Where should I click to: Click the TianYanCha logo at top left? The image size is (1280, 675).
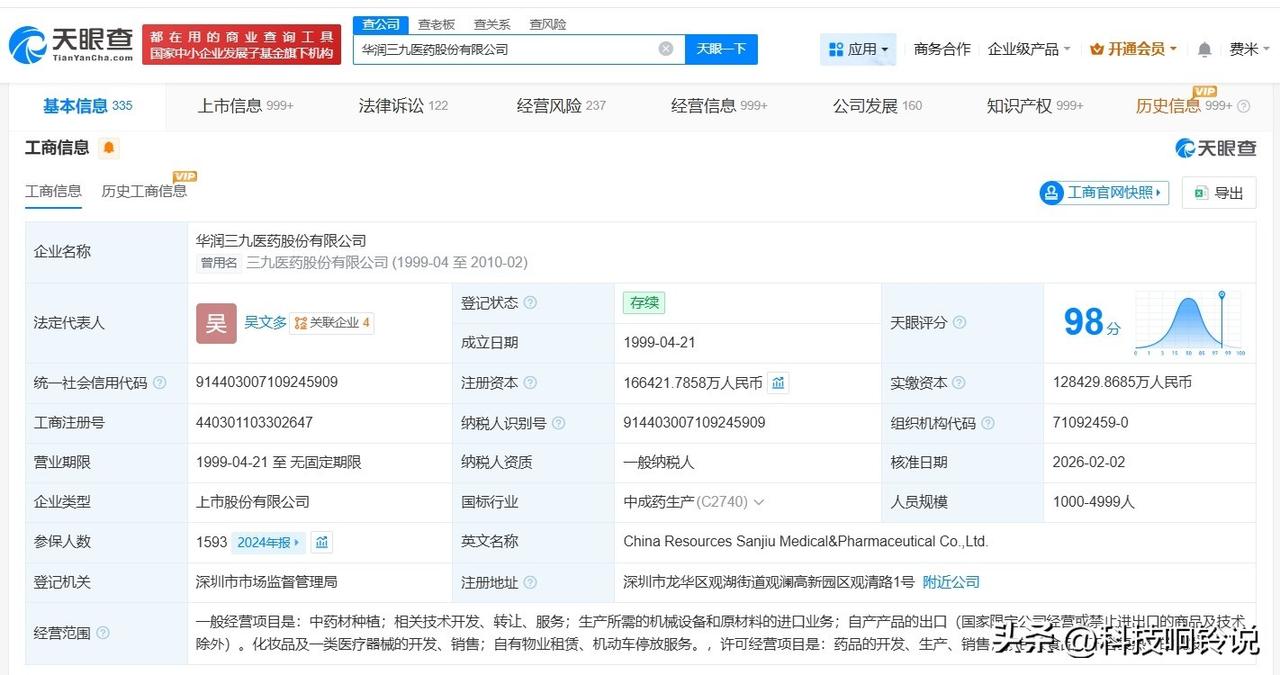[x=71, y=44]
